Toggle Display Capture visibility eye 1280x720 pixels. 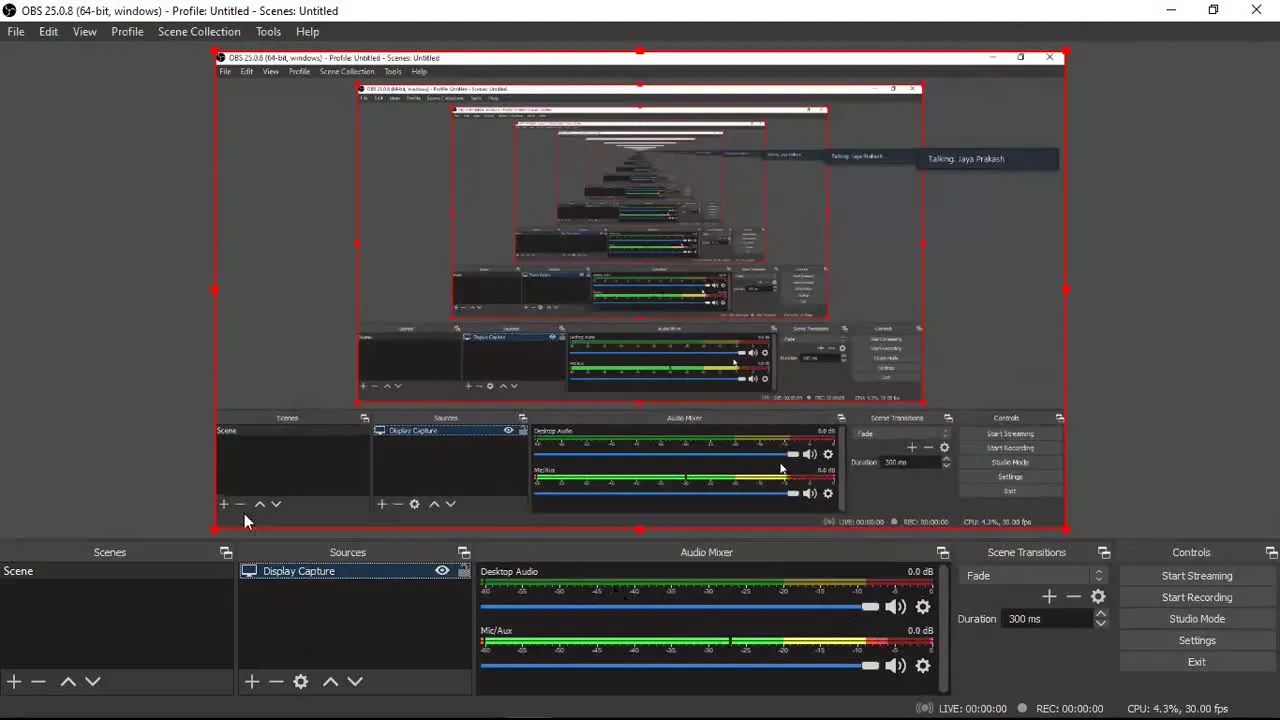point(442,571)
